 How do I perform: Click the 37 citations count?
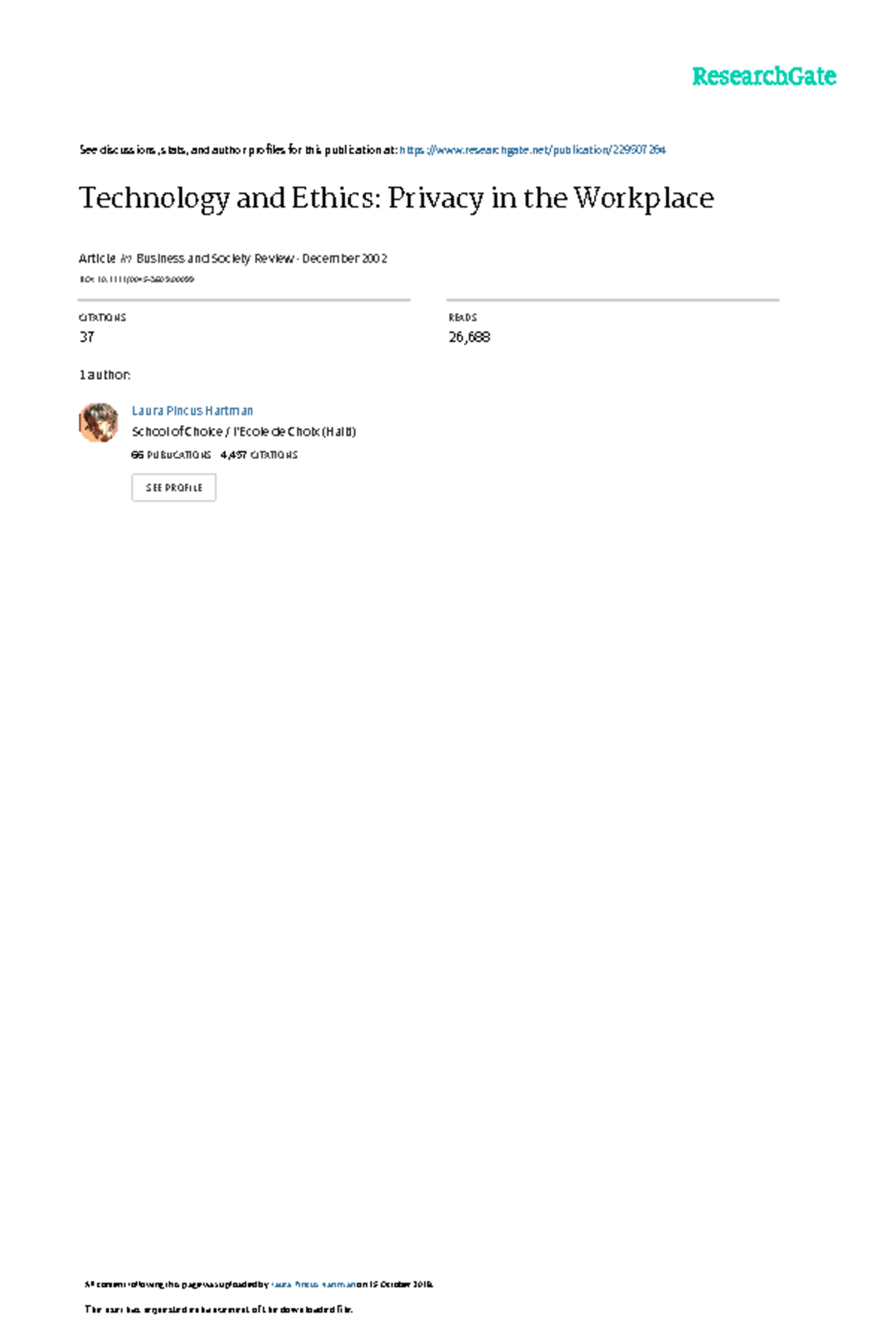coord(87,337)
